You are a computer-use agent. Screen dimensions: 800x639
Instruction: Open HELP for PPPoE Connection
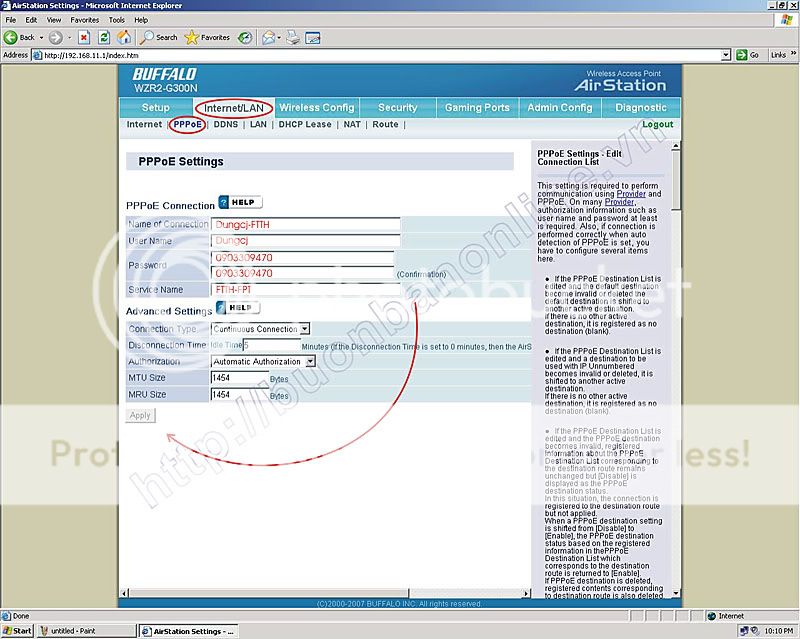[x=240, y=202]
